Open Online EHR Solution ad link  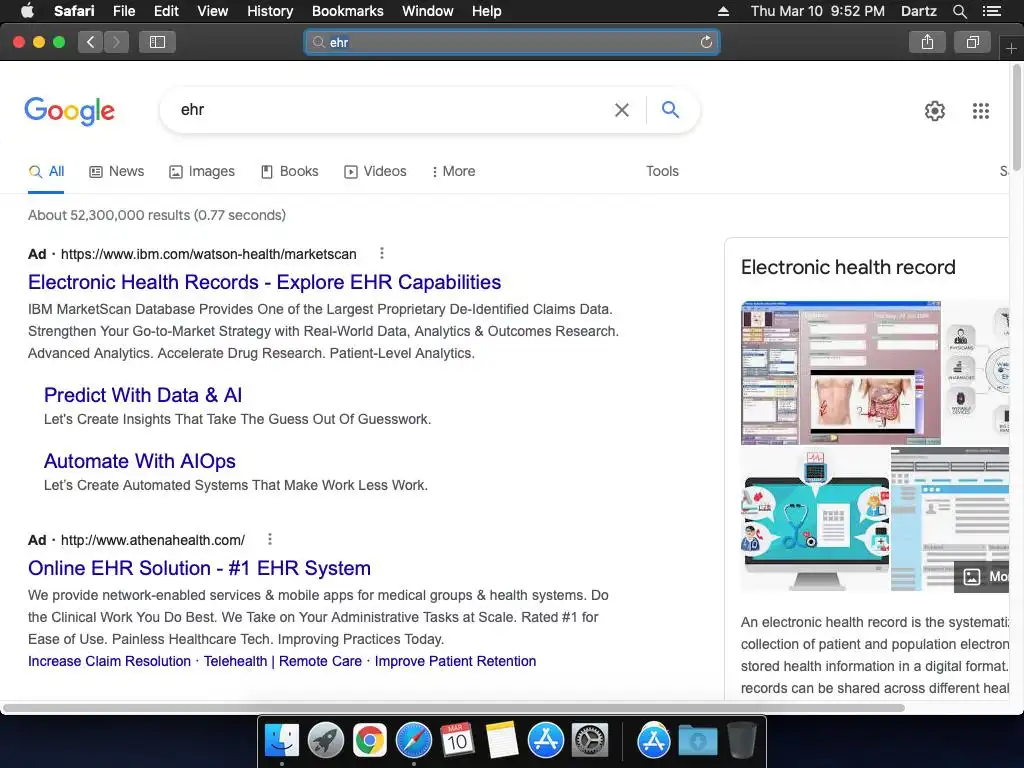pos(199,568)
